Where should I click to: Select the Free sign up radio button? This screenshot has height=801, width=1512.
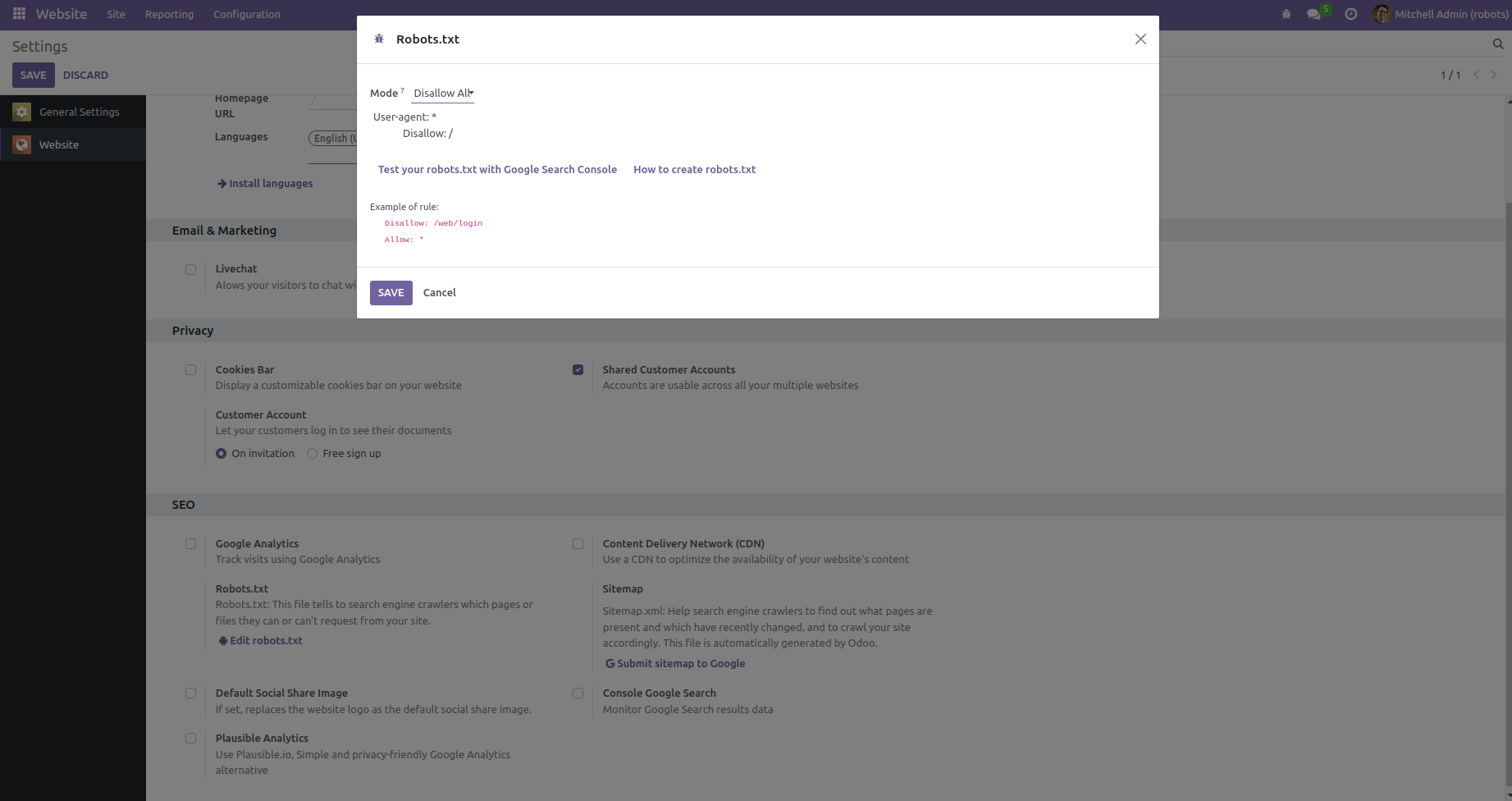click(x=312, y=454)
